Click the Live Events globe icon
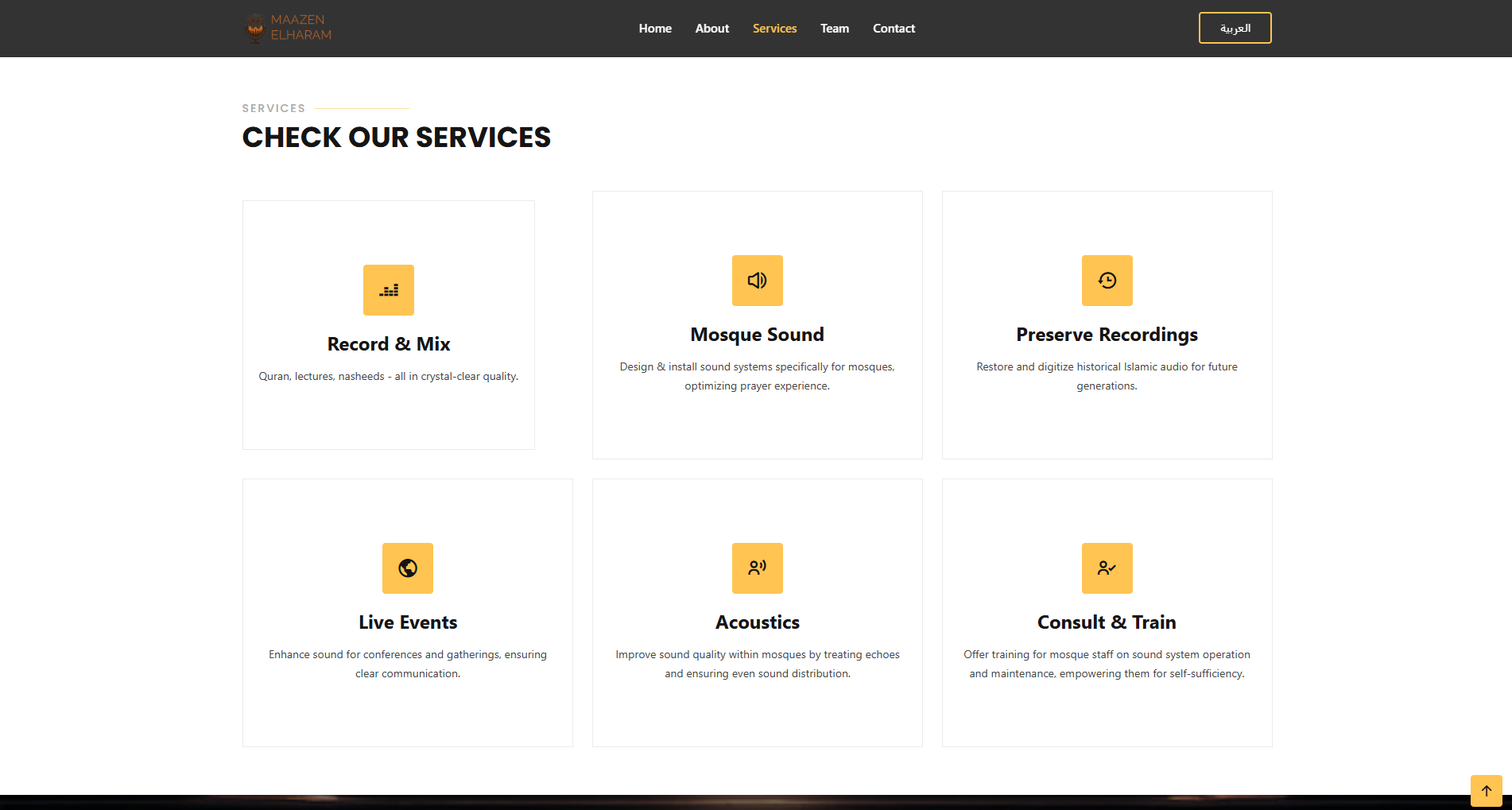The image size is (1512, 810). point(407,568)
